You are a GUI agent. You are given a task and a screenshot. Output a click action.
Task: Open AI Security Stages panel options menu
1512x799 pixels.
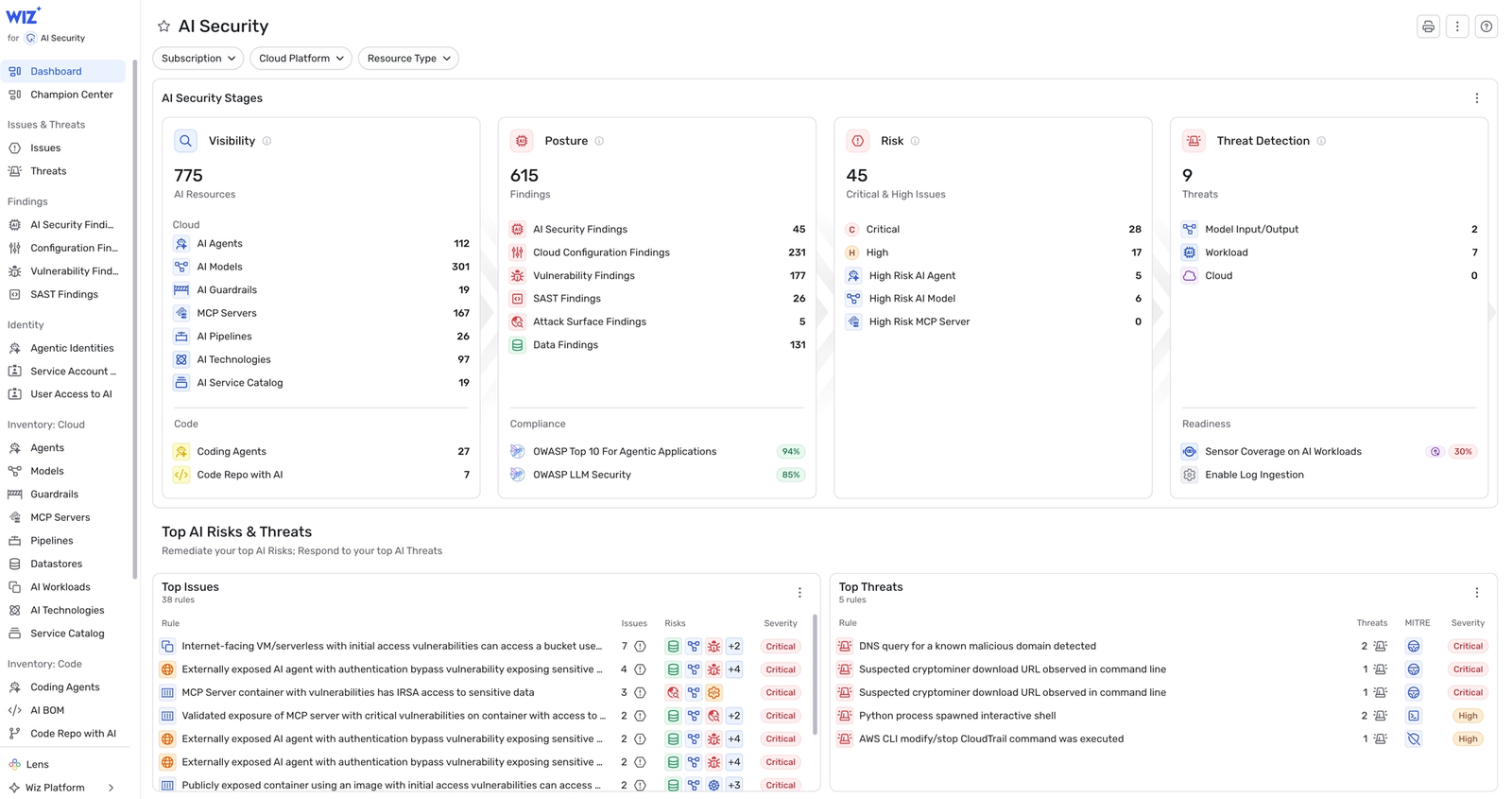(1477, 98)
